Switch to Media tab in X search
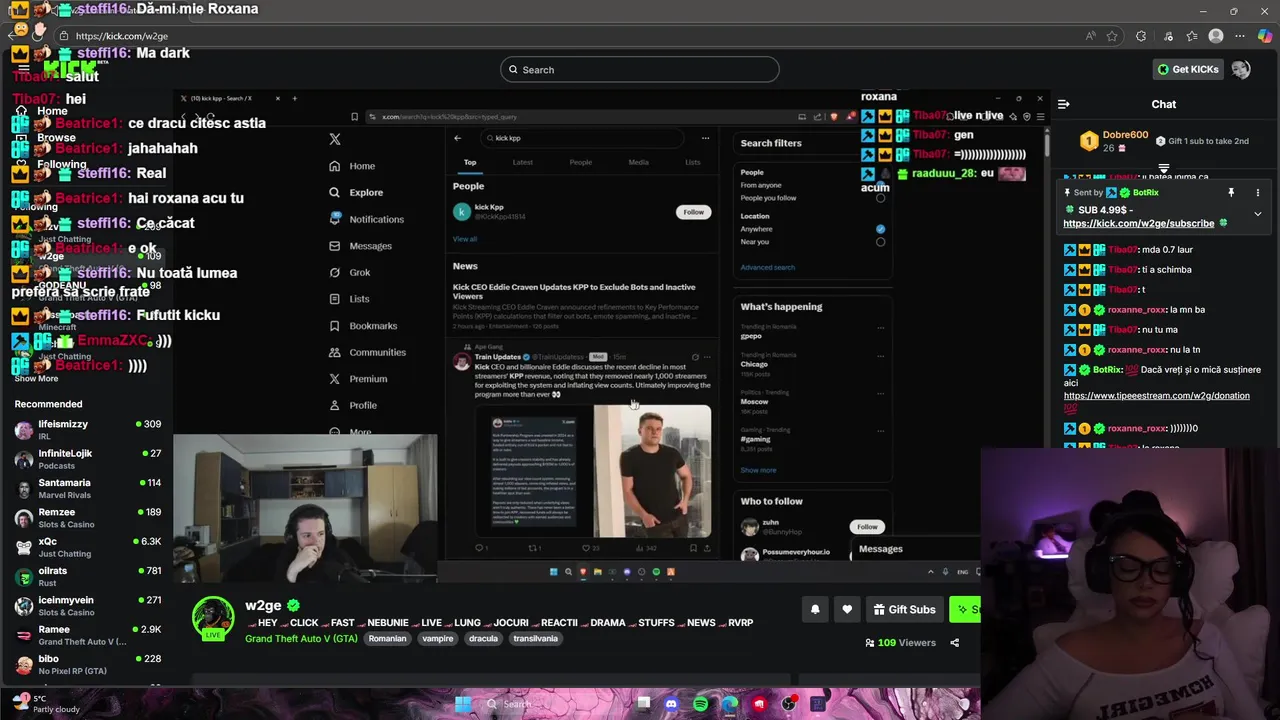Screen dimensions: 1280x720 click(x=638, y=162)
